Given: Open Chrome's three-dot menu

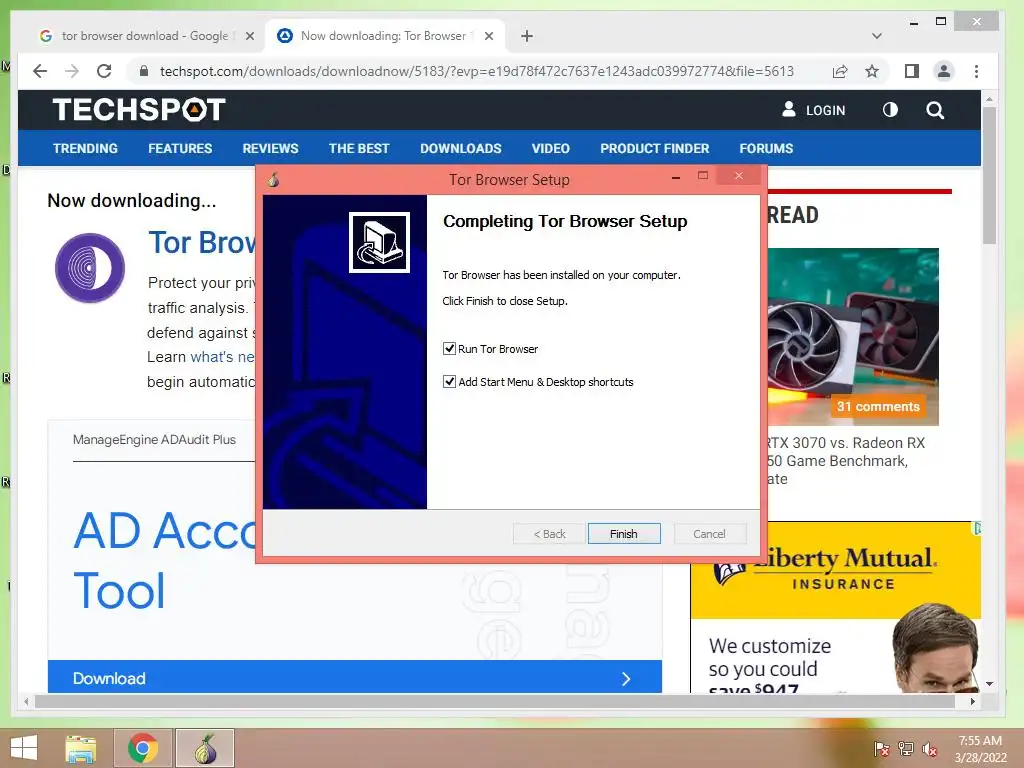Looking at the screenshot, I should pyautogui.click(x=976, y=71).
